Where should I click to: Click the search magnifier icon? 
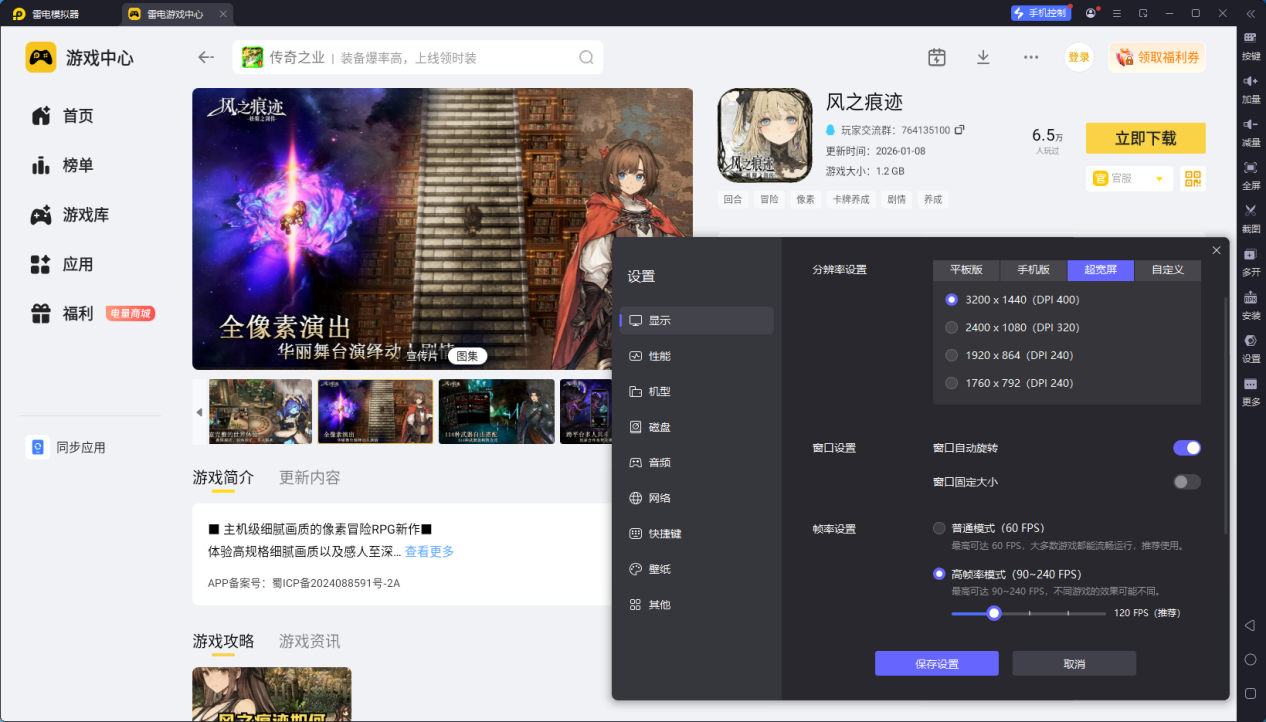(586, 57)
